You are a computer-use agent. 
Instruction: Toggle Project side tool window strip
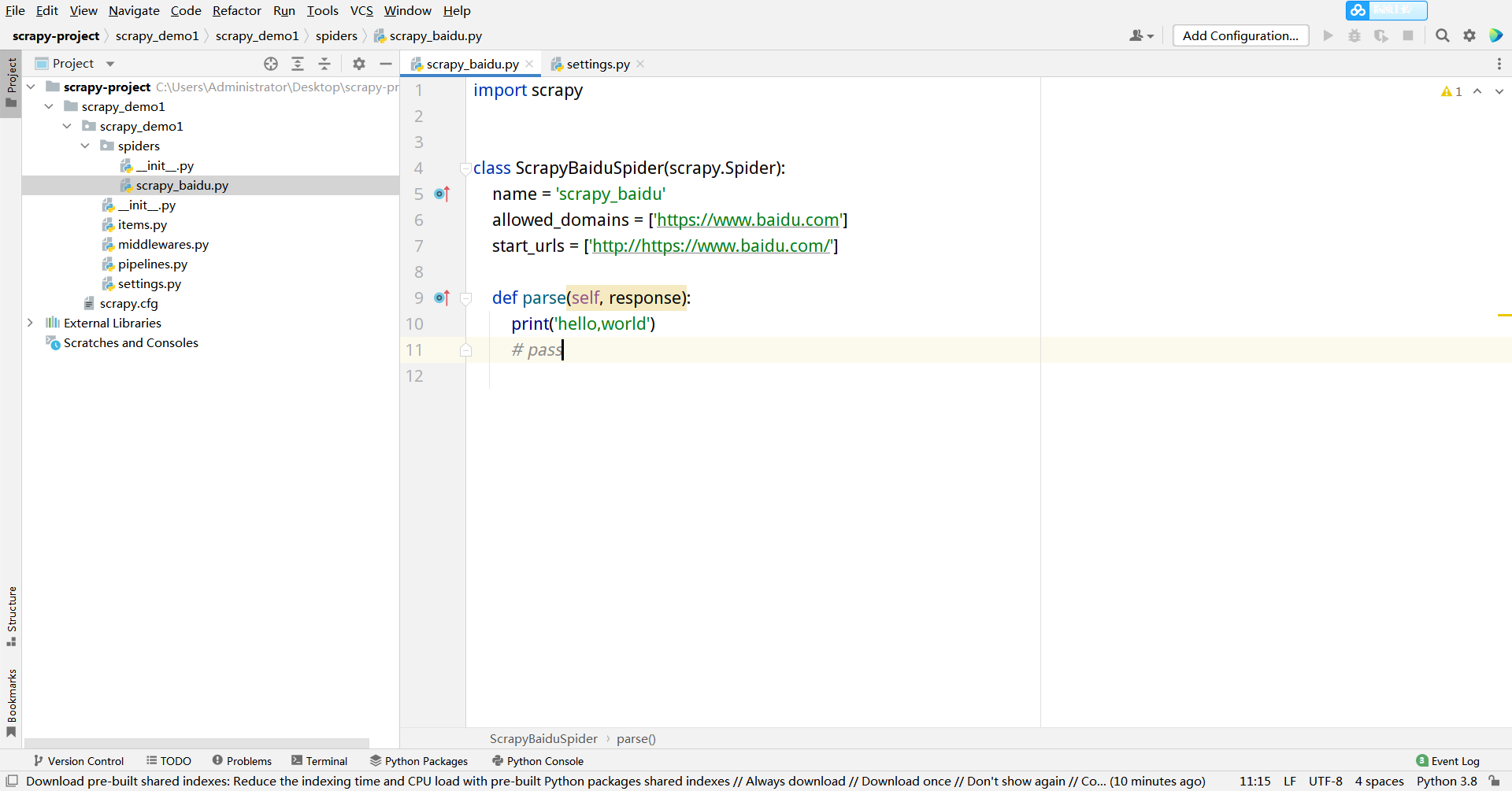(x=11, y=83)
